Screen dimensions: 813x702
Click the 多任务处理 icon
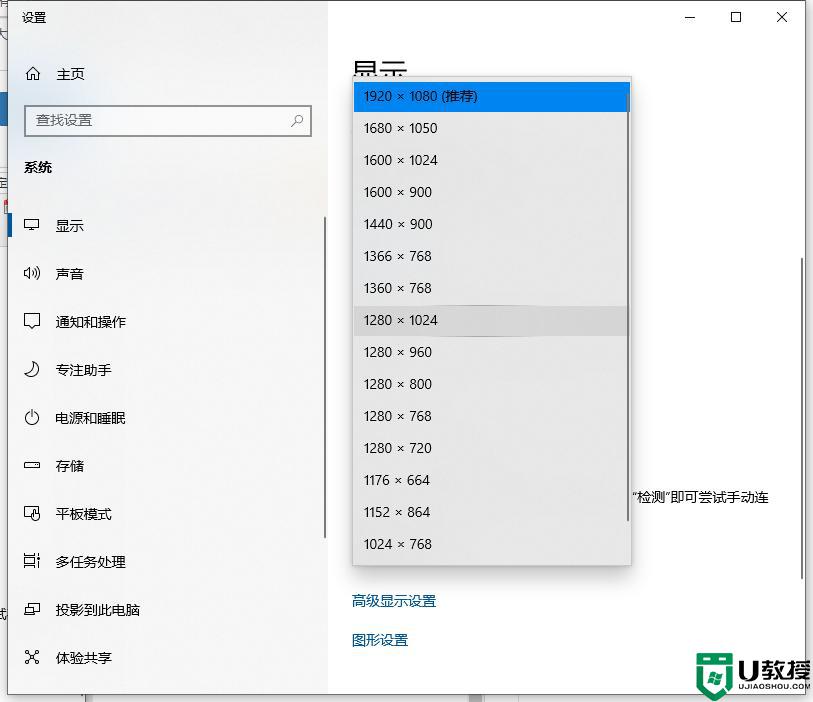pyautogui.click(x=32, y=561)
